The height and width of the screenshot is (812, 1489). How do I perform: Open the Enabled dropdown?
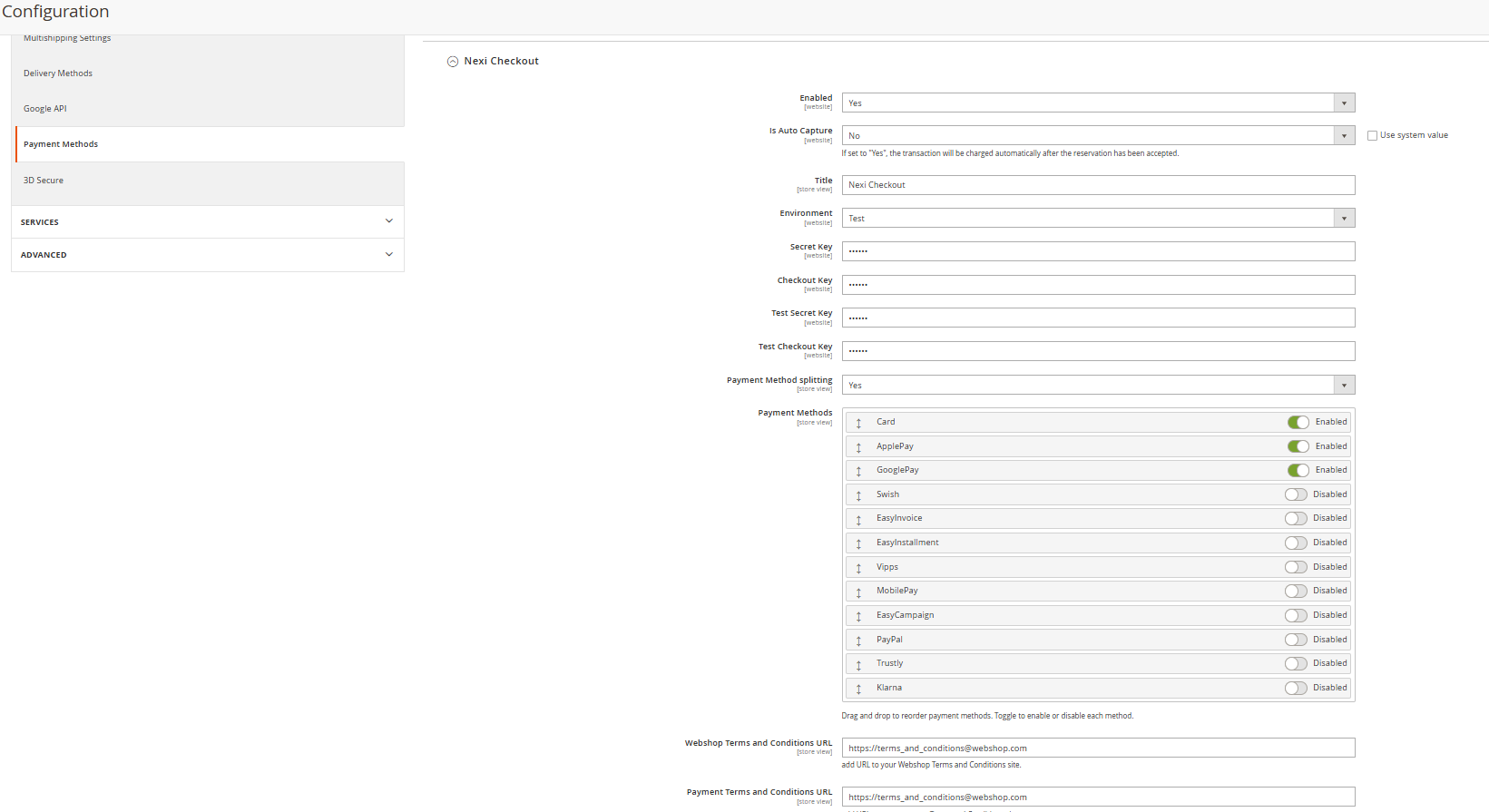(1098, 103)
